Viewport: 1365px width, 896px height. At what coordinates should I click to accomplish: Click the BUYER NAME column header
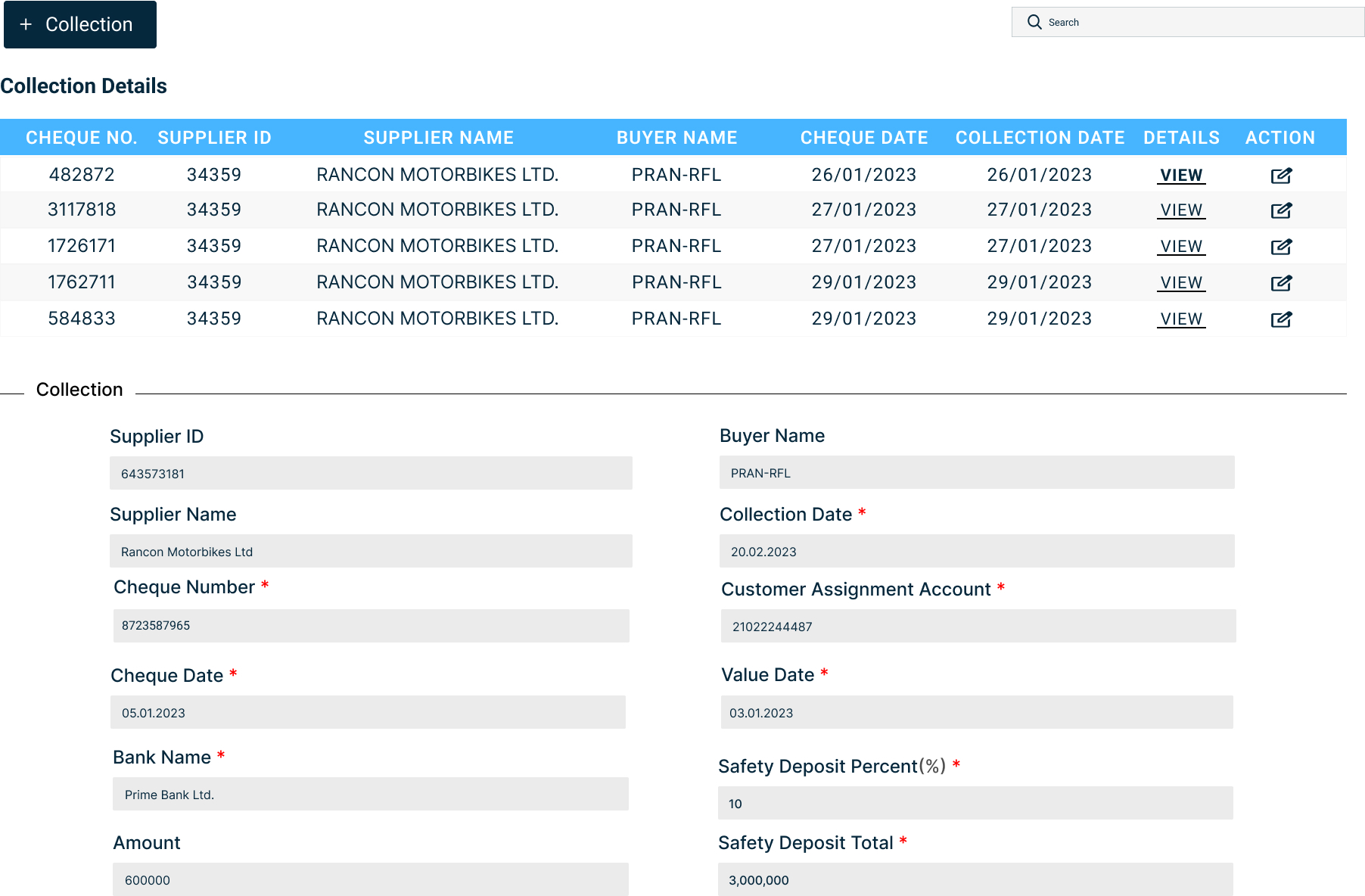676,138
